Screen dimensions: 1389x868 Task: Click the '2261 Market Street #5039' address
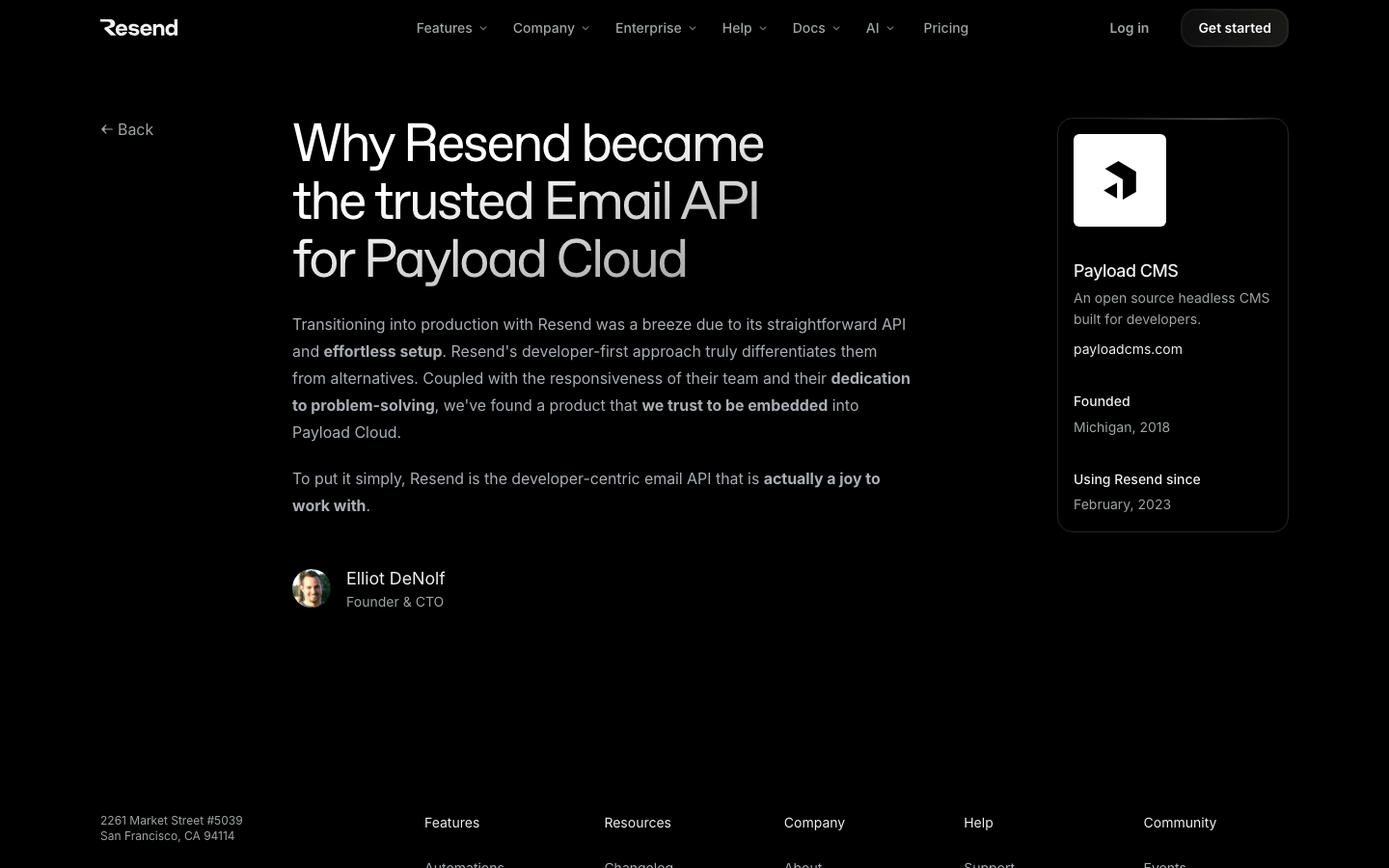(x=172, y=821)
